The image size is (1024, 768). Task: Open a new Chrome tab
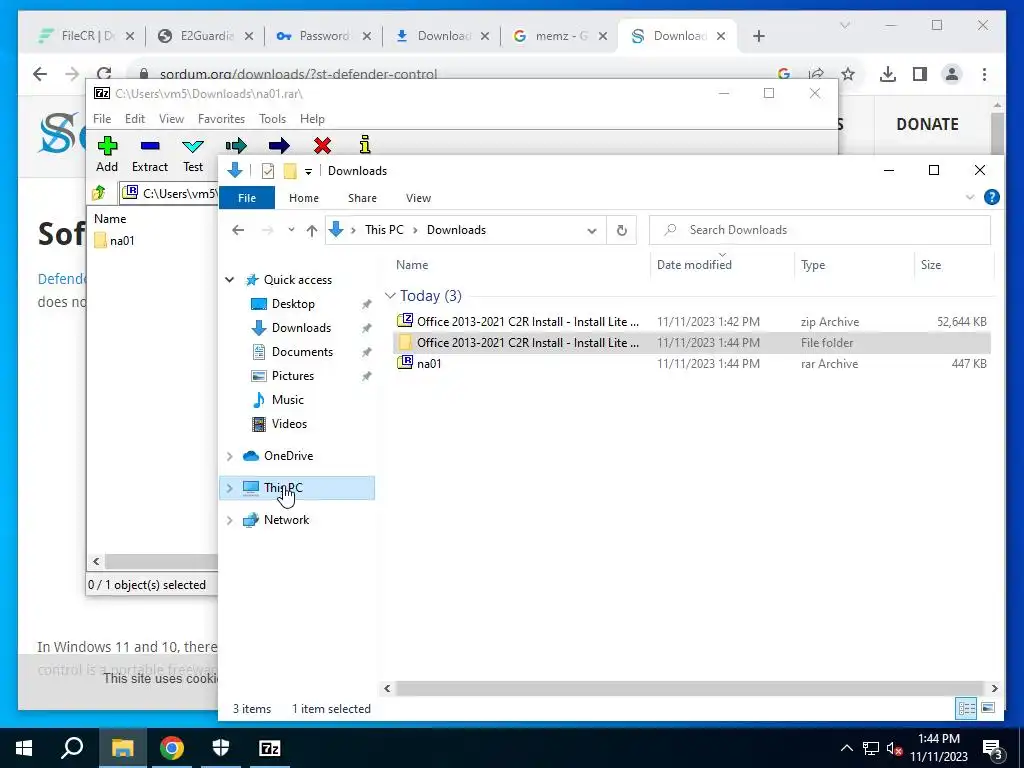coord(758,36)
